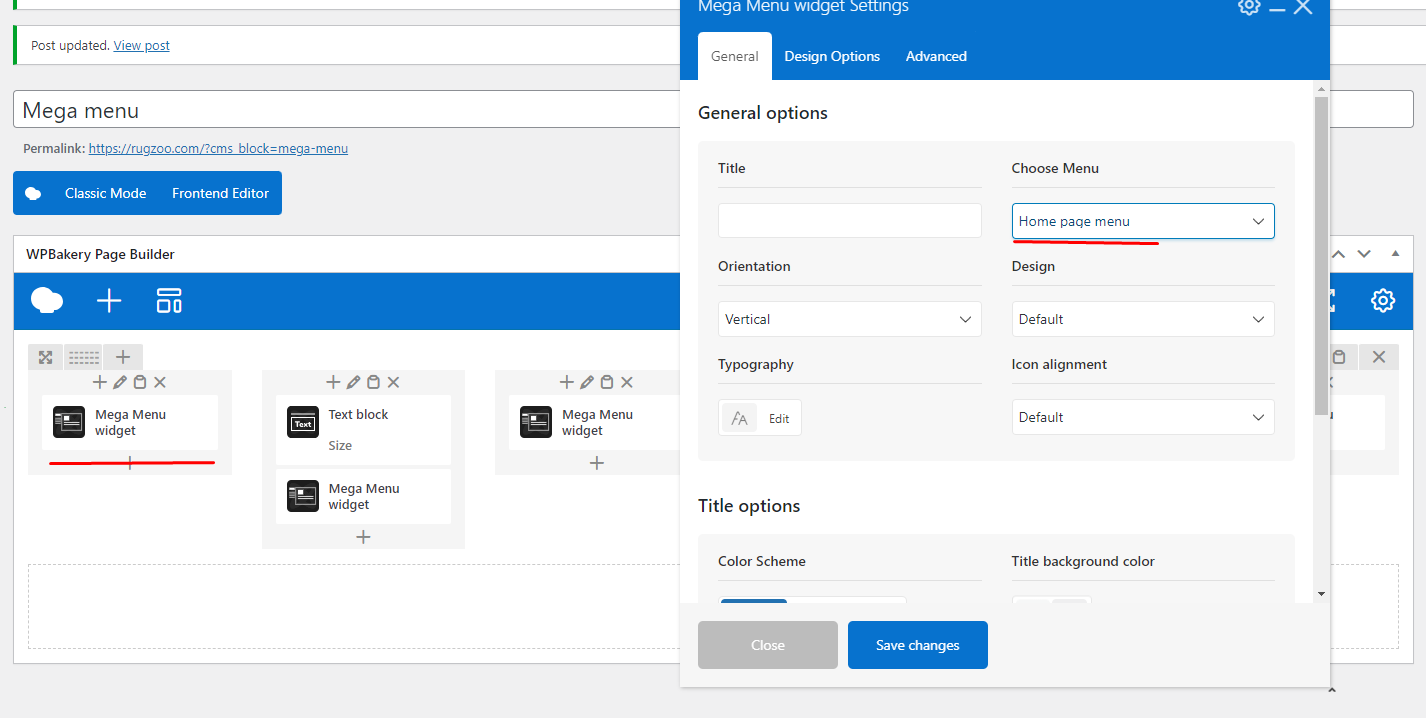Click the 'Title background color' label
The width and height of the screenshot is (1426, 718).
pos(1083,561)
